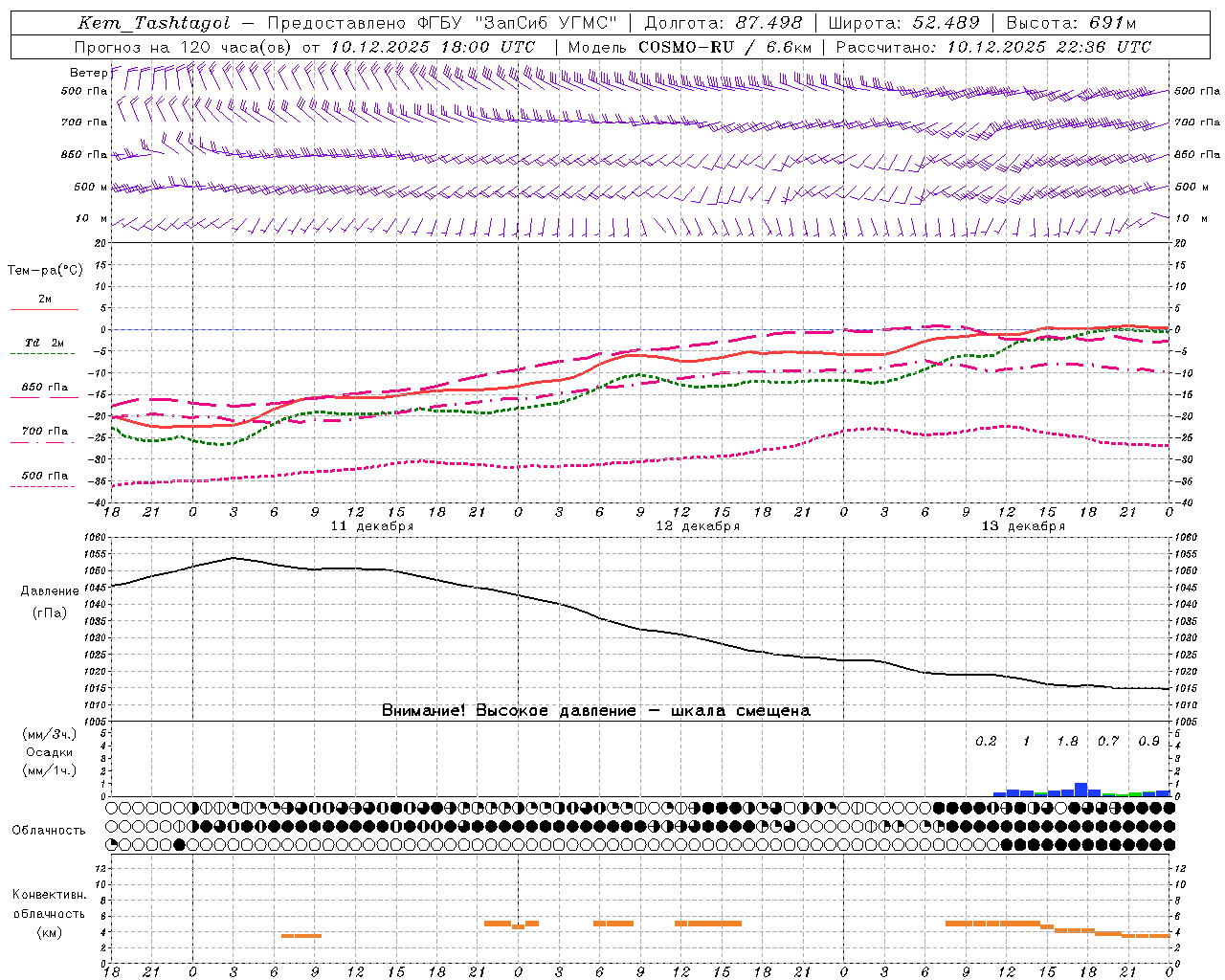Select the date label 11 декабря
The height and width of the screenshot is (980, 1225).
coord(372,526)
